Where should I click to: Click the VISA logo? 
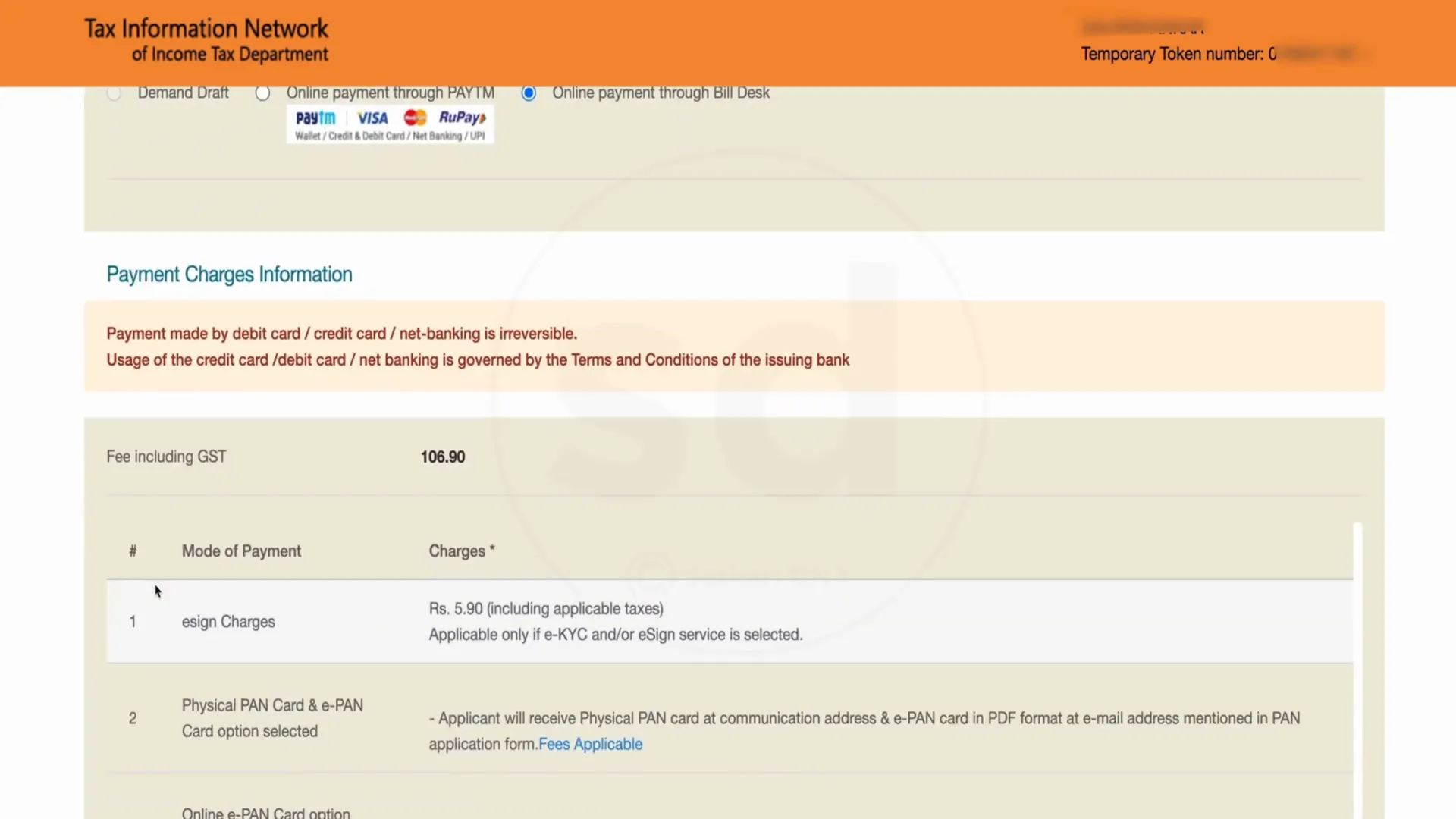tap(372, 118)
